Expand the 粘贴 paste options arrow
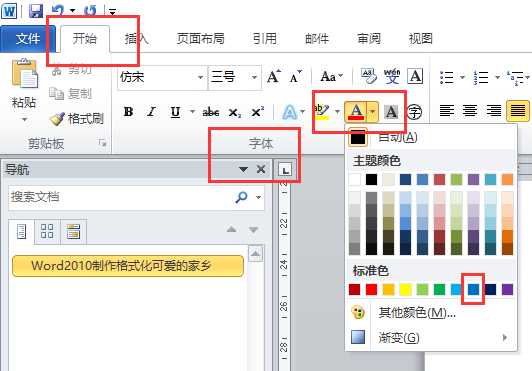The width and height of the screenshot is (532, 371). pyautogui.click(x=24, y=119)
